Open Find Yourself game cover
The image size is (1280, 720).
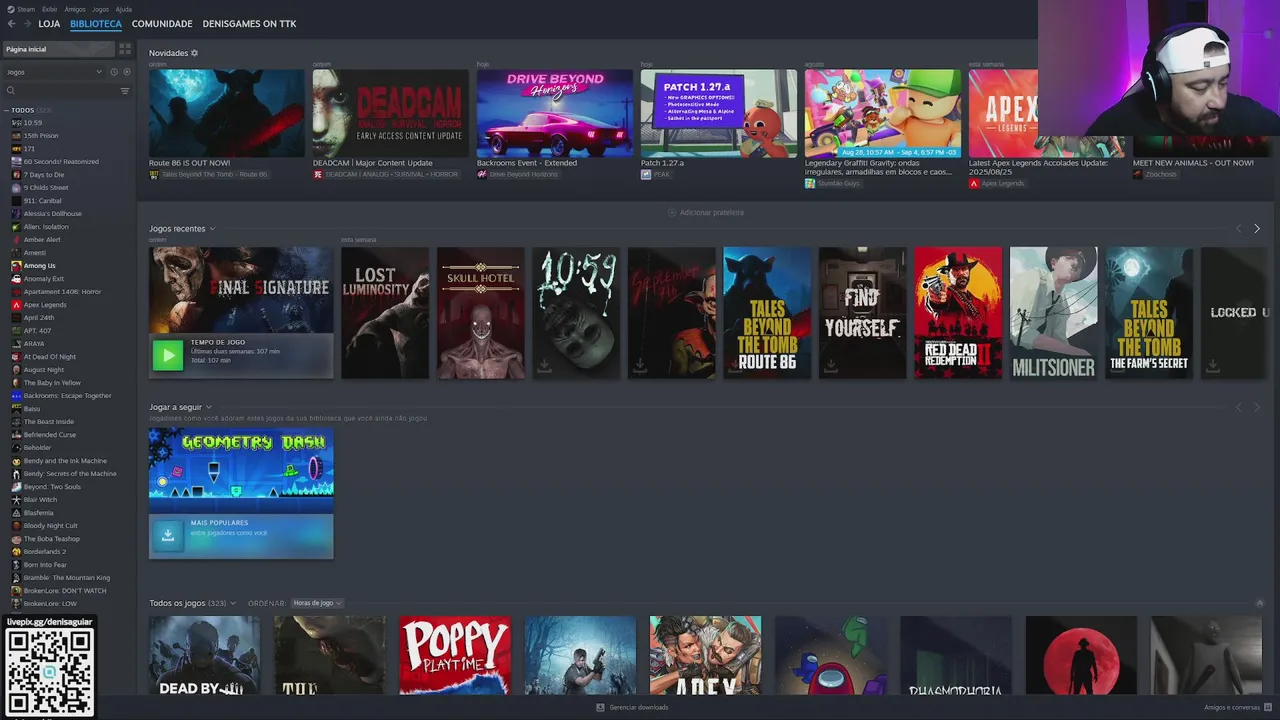(862, 313)
